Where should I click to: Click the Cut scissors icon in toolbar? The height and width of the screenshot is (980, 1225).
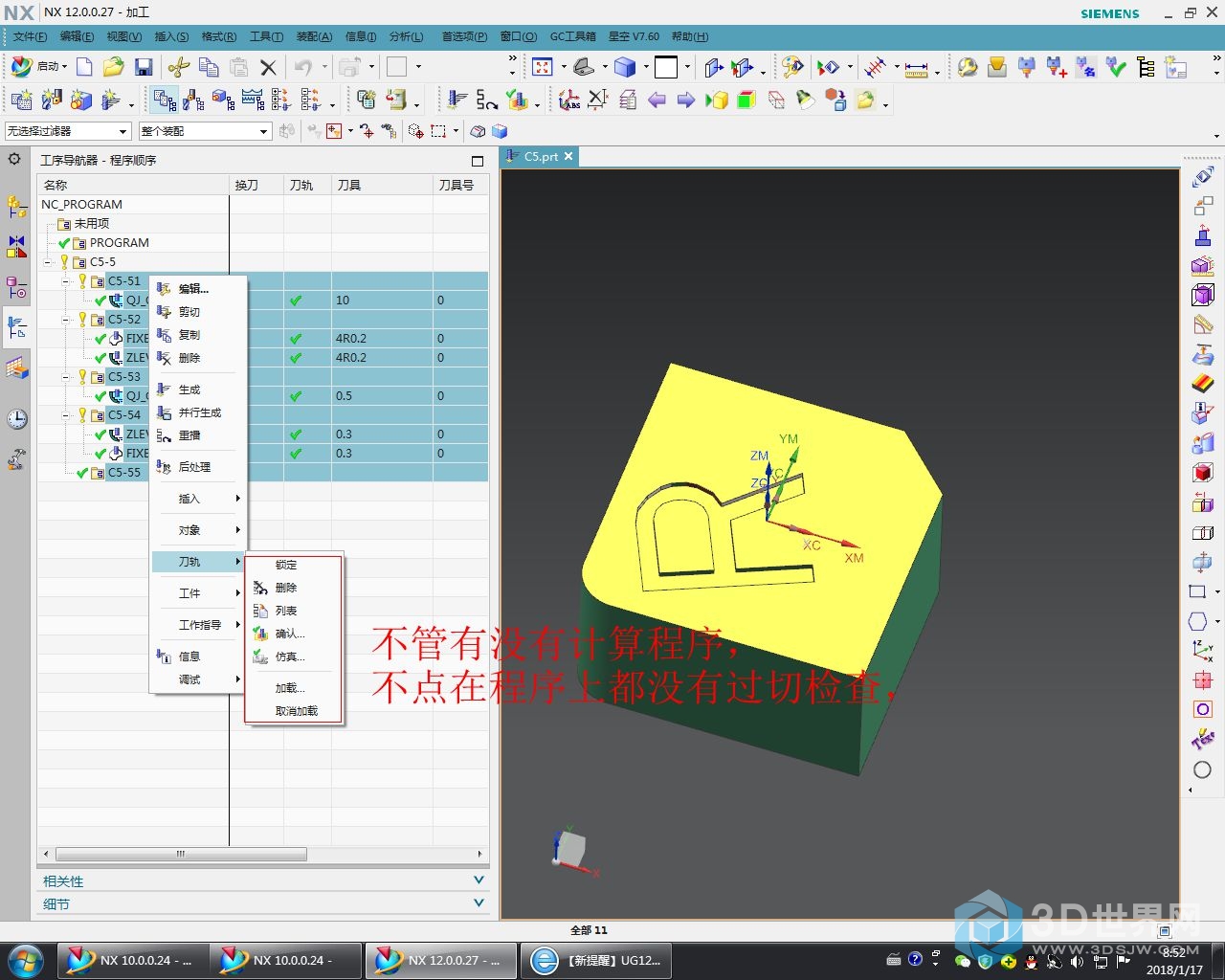tap(178, 67)
